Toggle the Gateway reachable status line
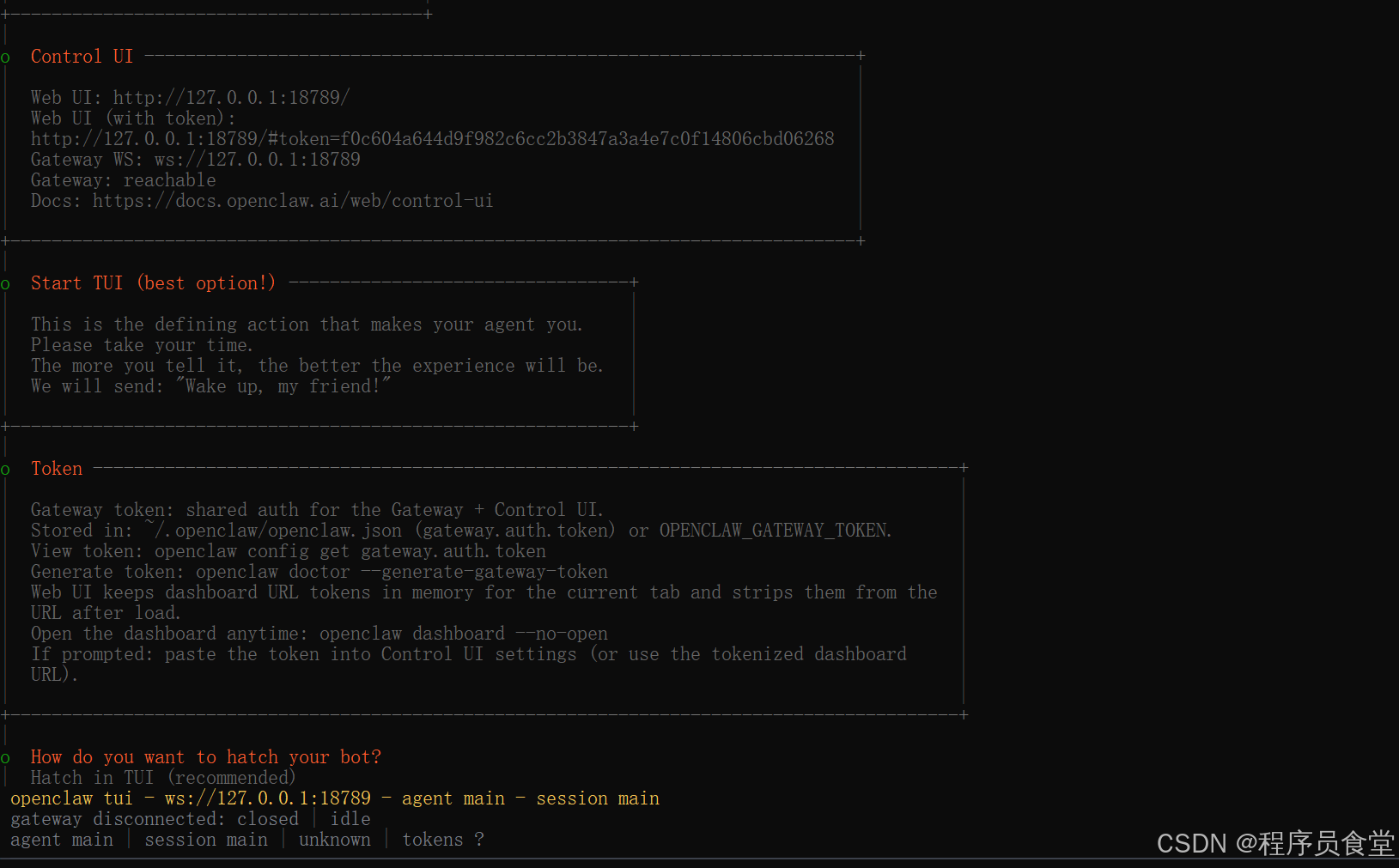Screen dimensions: 1399x868 (x=123, y=179)
